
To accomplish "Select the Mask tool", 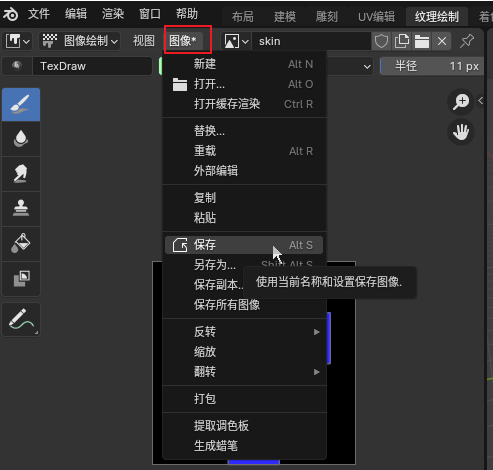I will point(21,279).
